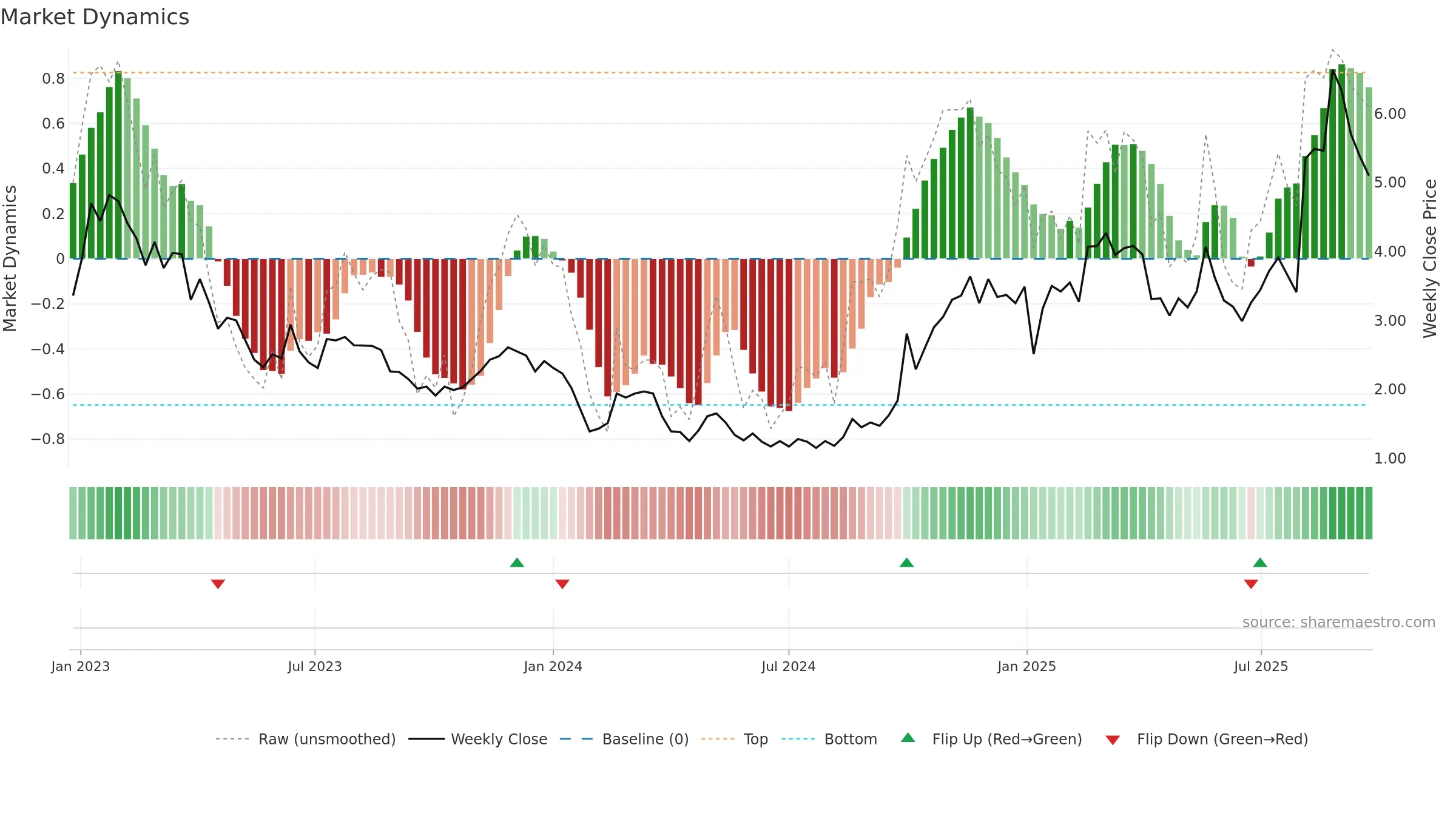Click the Top legend entry
The width and height of the screenshot is (1456, 819).
pos(735,739)
